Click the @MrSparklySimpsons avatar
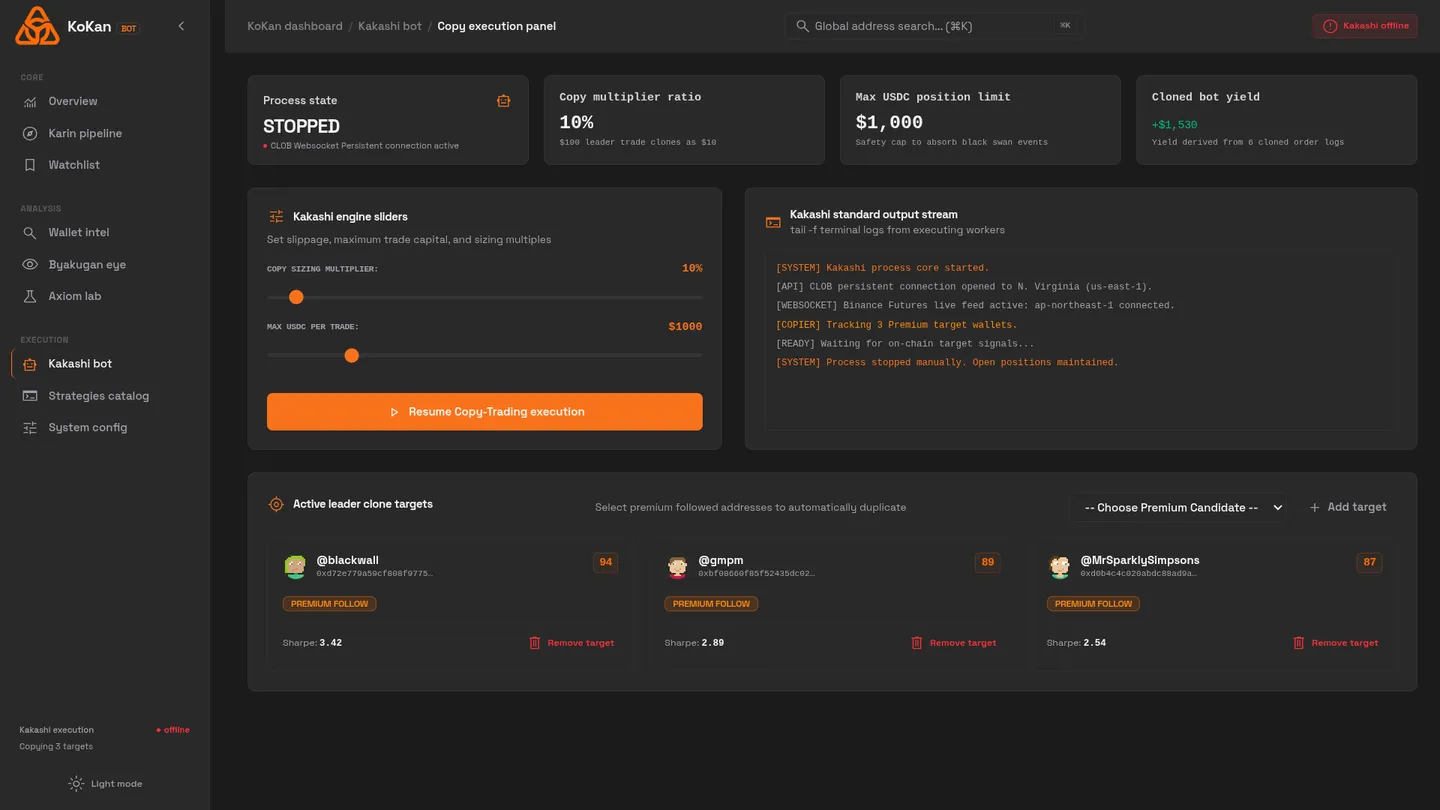Viewport: 1440px width, 810px height. click(x=1059, y=567)
